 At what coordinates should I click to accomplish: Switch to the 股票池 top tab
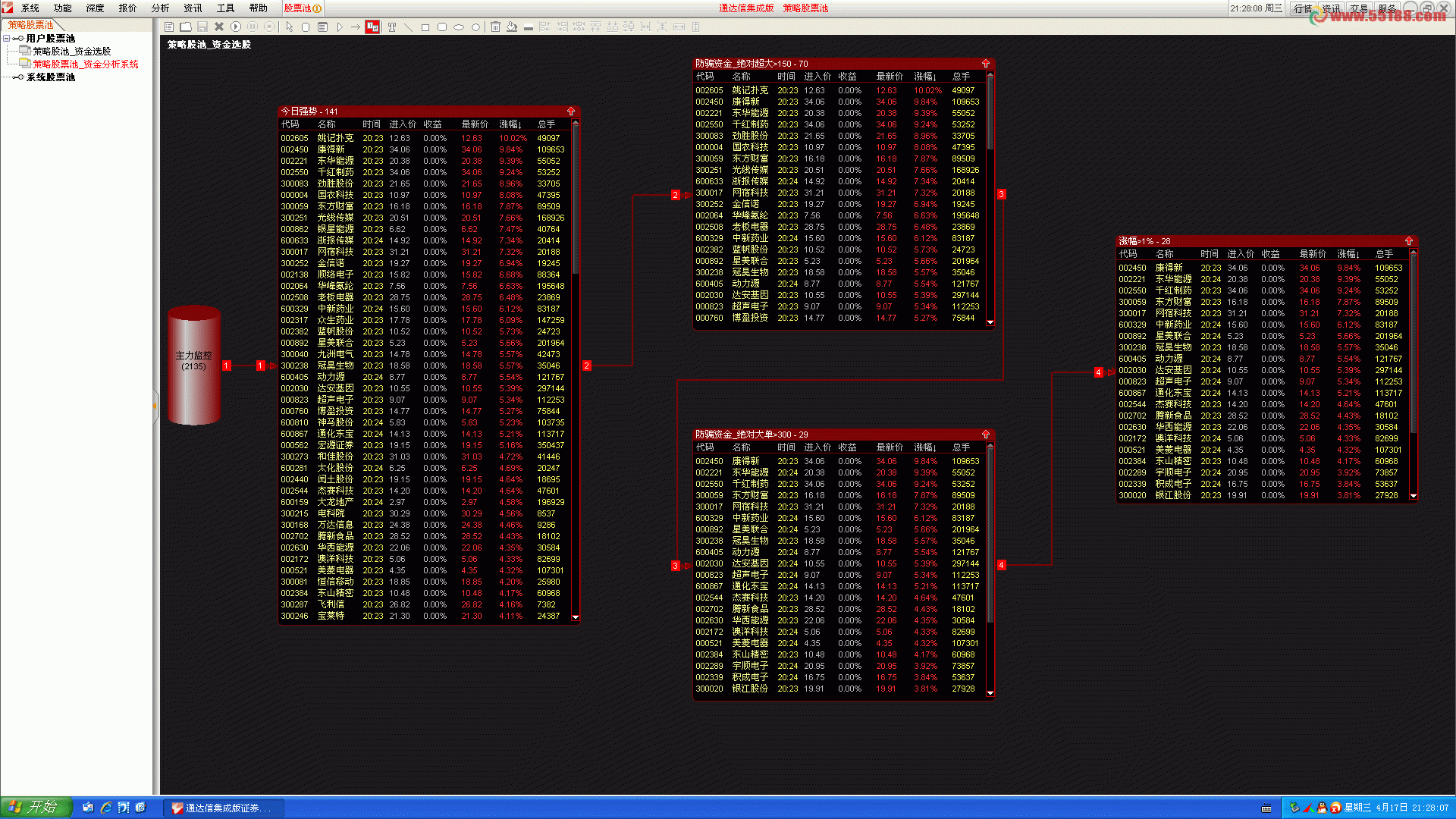302,8
